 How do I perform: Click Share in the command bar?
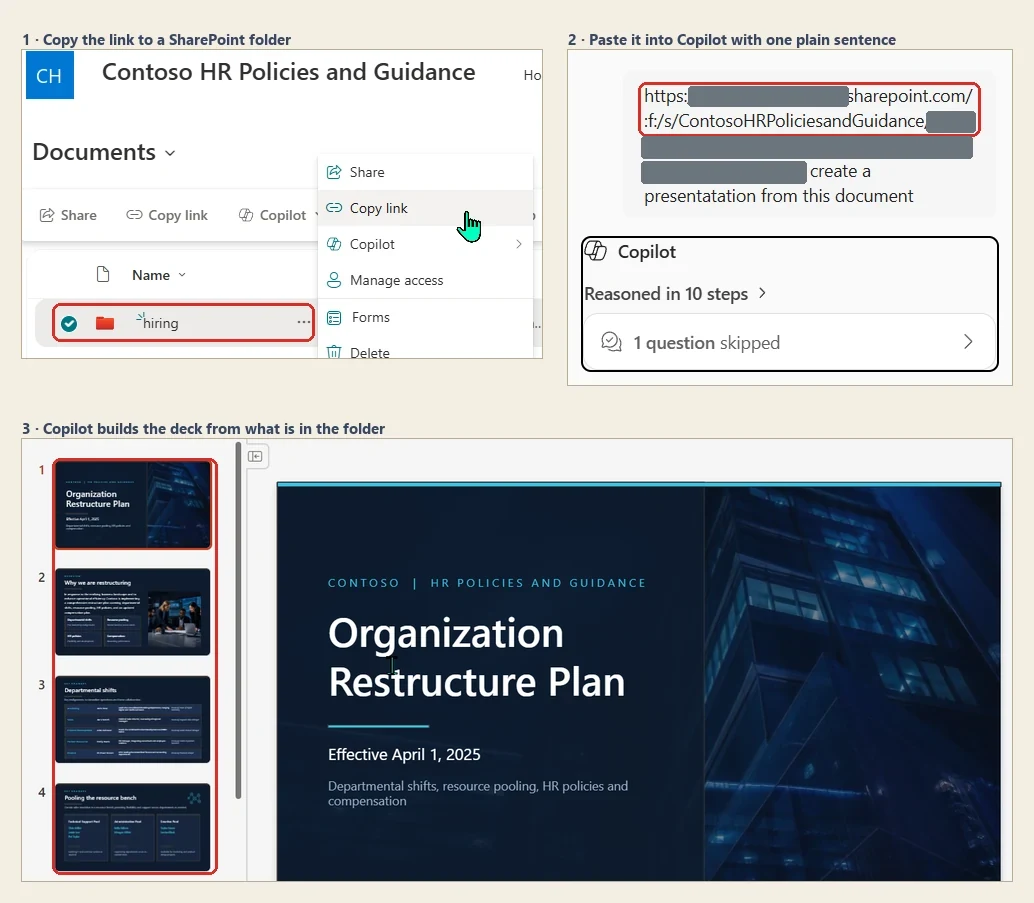tap(68, 215)
